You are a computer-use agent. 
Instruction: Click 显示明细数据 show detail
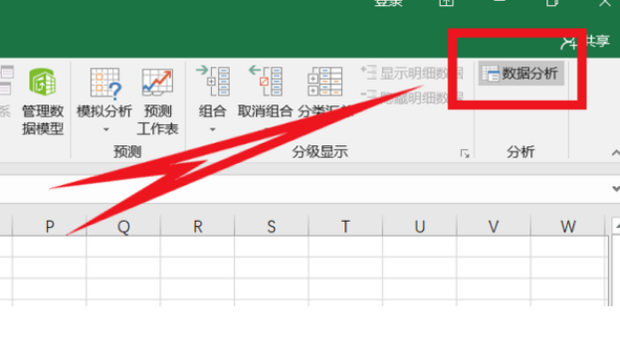coord(412,73)
